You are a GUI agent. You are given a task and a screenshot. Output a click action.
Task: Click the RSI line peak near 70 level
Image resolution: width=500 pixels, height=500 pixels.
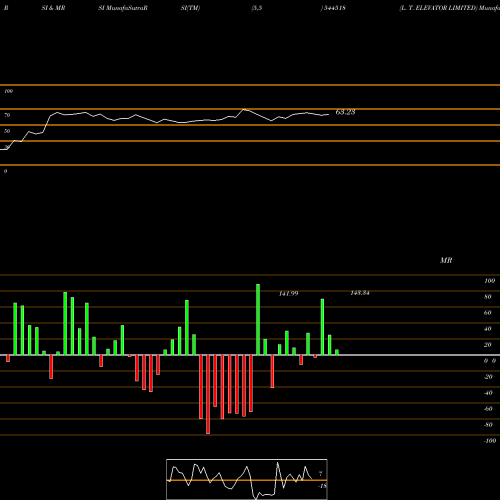tap(244, 109)
